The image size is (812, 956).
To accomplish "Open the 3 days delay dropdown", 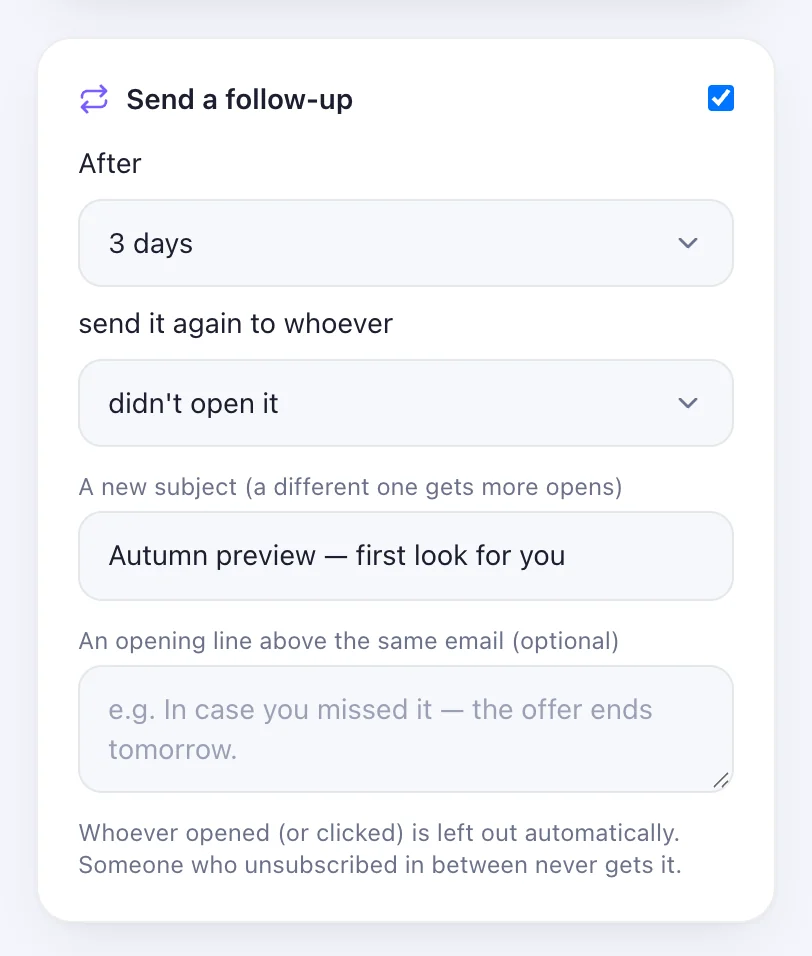I will [x=405, y=243].
